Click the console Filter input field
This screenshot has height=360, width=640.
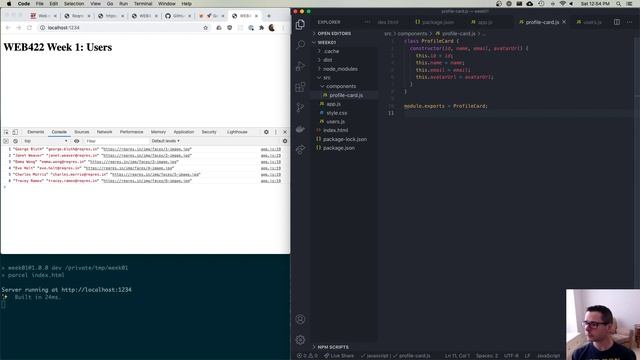click(116, 141)
